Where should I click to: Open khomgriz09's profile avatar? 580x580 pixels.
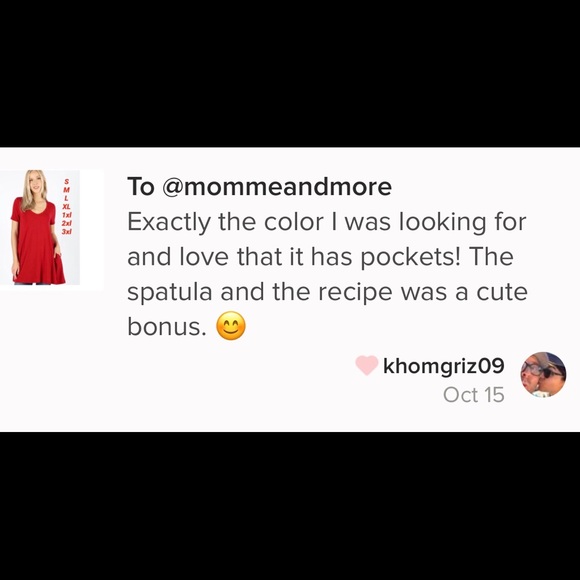(x=543, y=375)
